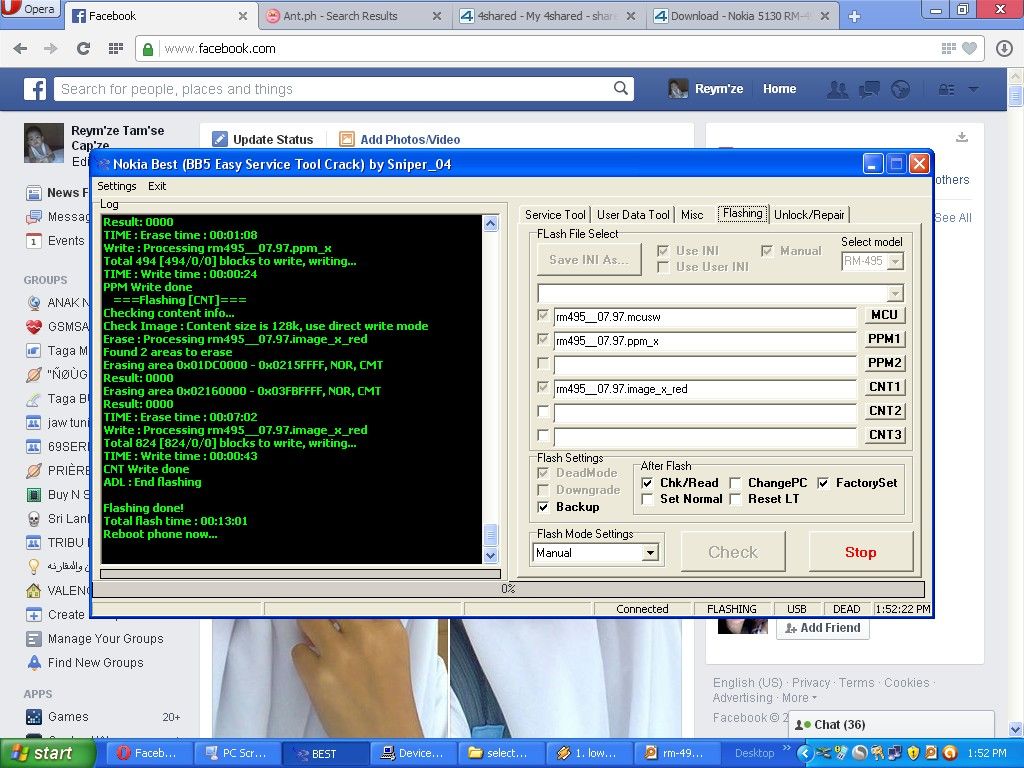The height and width of the screenshot is (768, 1024).
Task: Click Facebook search magnifier icon
Action: click(x=620, y=89)
